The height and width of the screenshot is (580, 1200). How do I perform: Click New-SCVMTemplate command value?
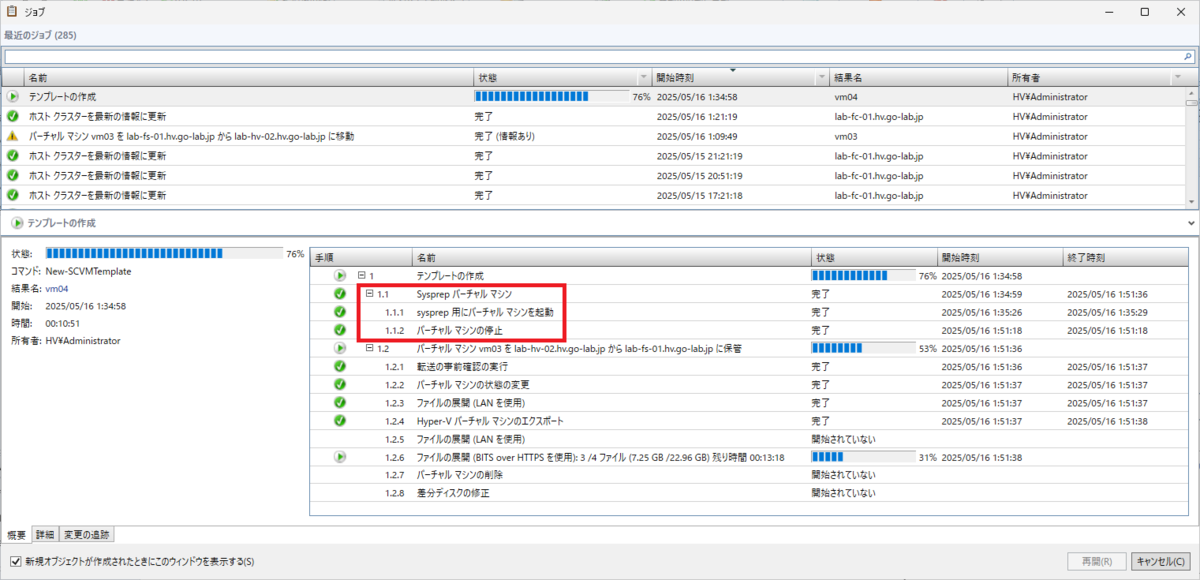point(88,271)
